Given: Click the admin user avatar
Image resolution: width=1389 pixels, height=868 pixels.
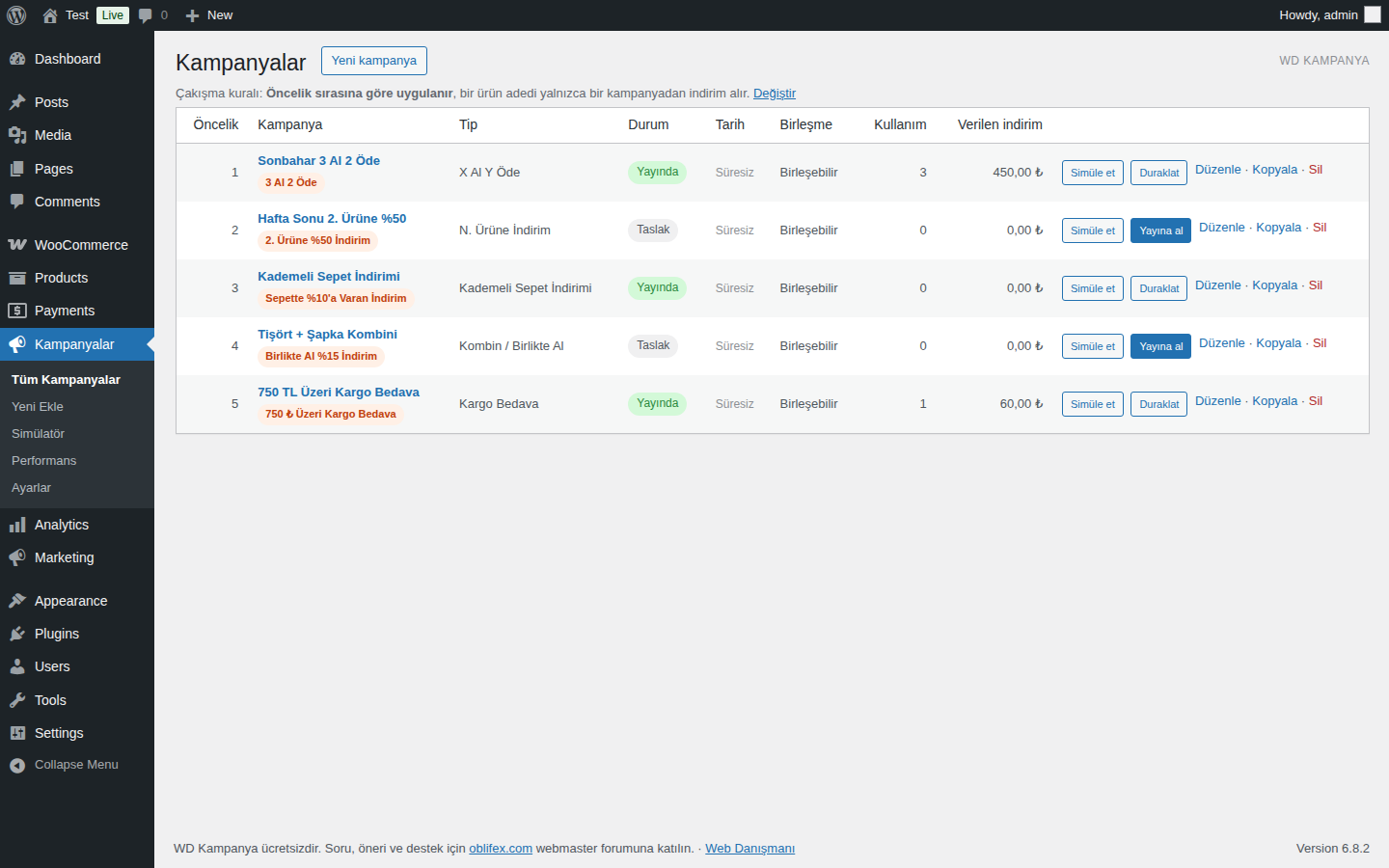Looking at the screenshot, I should [x=1373, y=15].
